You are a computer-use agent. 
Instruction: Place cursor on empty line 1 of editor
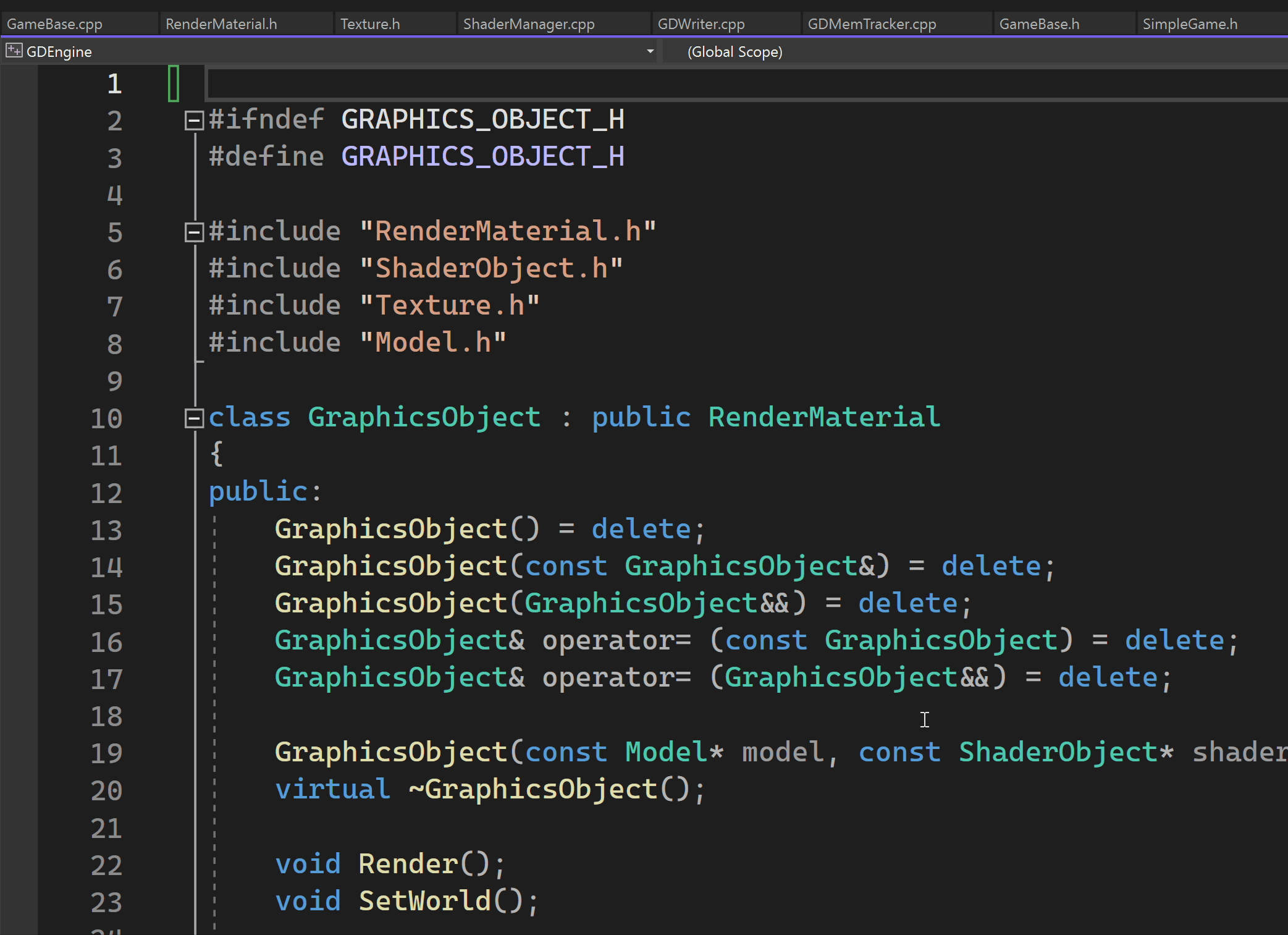746,83
